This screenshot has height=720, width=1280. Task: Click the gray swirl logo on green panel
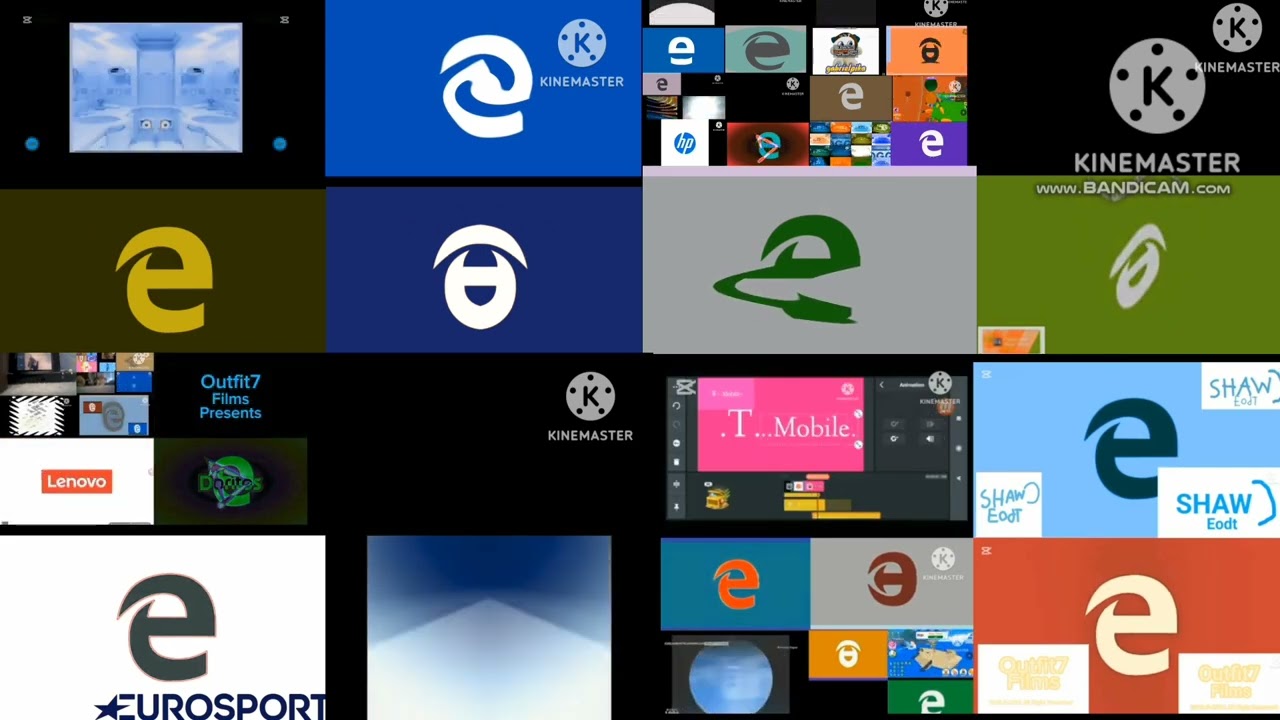pyautogui.click(x=1137, y=265)
